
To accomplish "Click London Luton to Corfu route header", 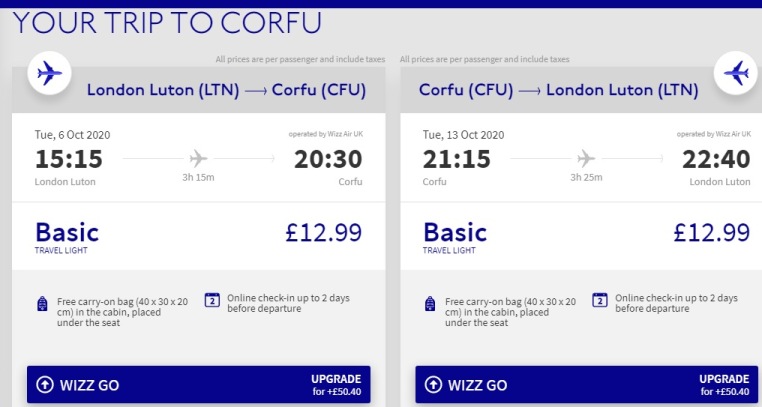I will pos(226,90).
